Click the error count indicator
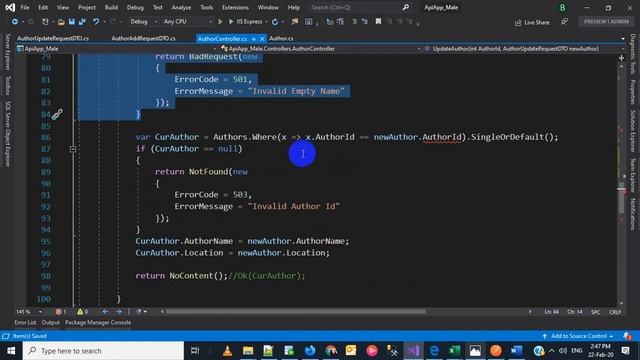 point(60,312)
